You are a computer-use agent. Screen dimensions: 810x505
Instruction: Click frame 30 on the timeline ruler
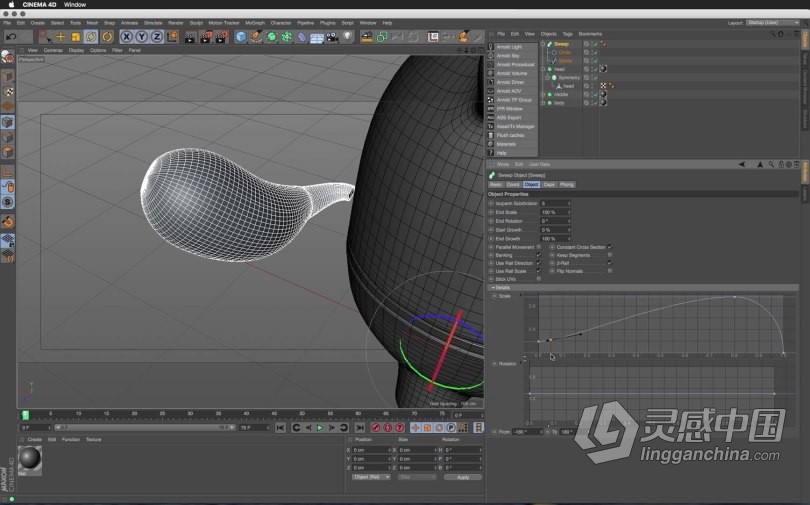pyautogui.click(x=190, y=415)
